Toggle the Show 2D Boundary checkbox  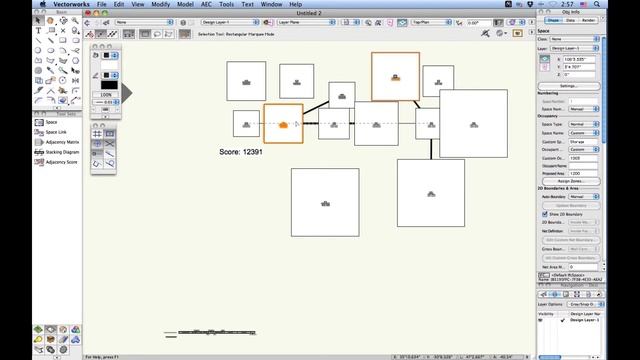(545, 214)
